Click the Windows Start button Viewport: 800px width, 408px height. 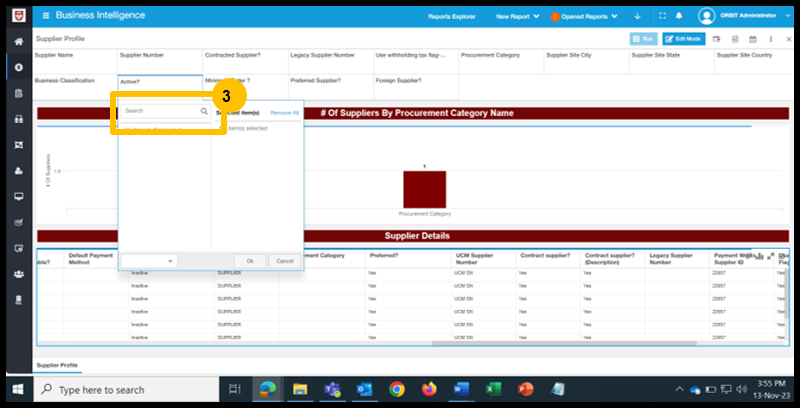coord(18,390)
